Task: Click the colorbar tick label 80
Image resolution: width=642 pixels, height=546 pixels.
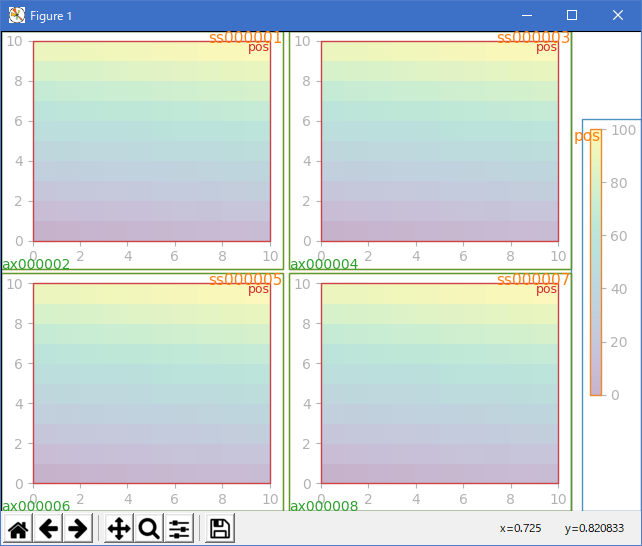Action: [x=619, y=183]
